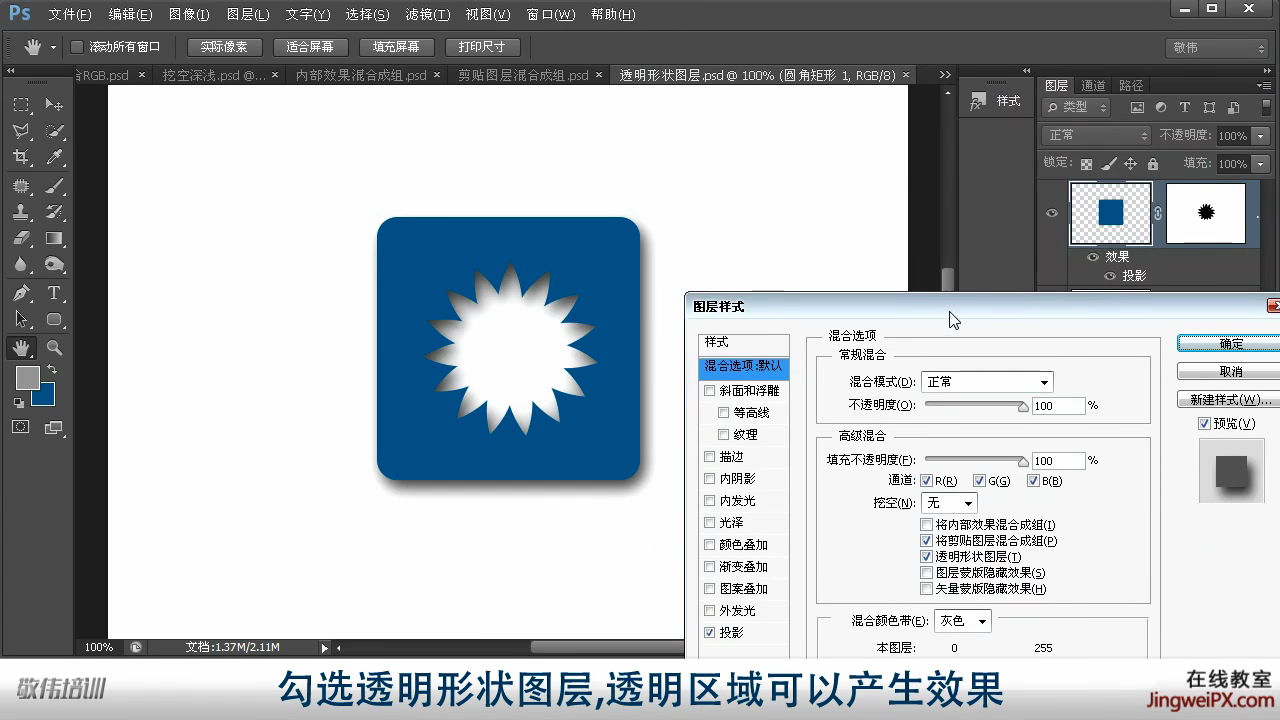Activate the Brush tool
1280x720 pixels.
point(54,186)
